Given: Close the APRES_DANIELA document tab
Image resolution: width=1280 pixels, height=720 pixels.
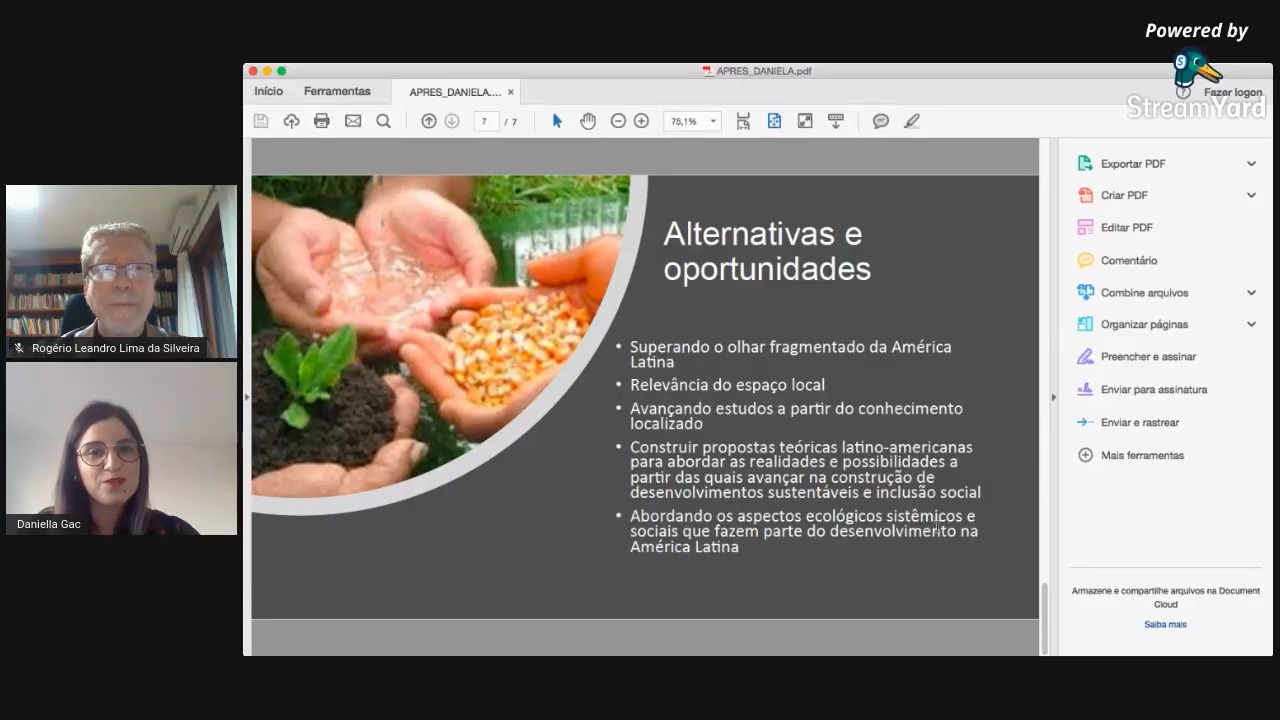Looking at the screenshot, I should [x=510, y=92].
